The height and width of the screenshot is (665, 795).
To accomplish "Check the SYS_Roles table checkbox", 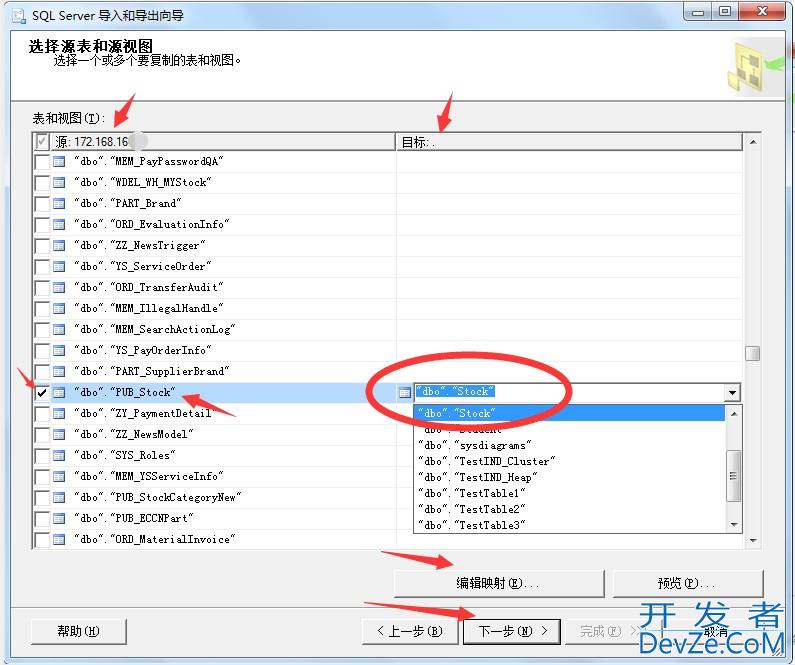I will point(42,456).
